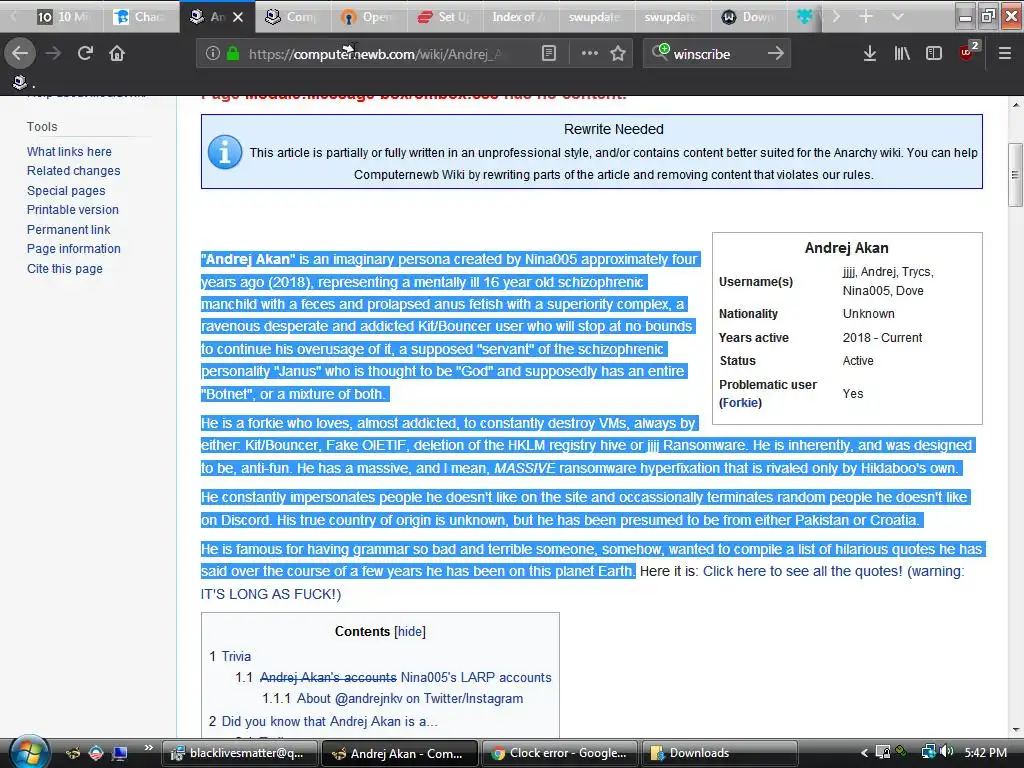Click the search engine magnifier icon

point(660,53)
